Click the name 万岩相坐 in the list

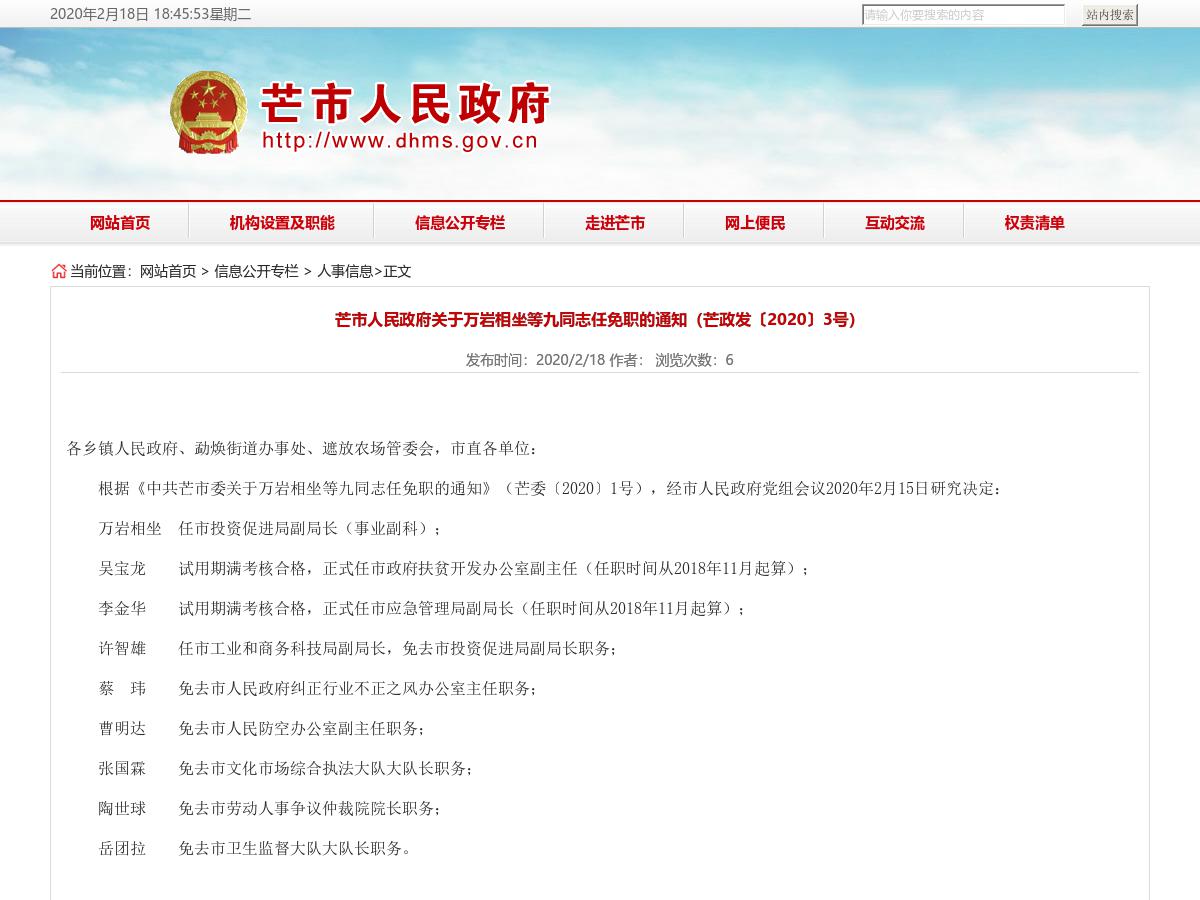(130, 528)
